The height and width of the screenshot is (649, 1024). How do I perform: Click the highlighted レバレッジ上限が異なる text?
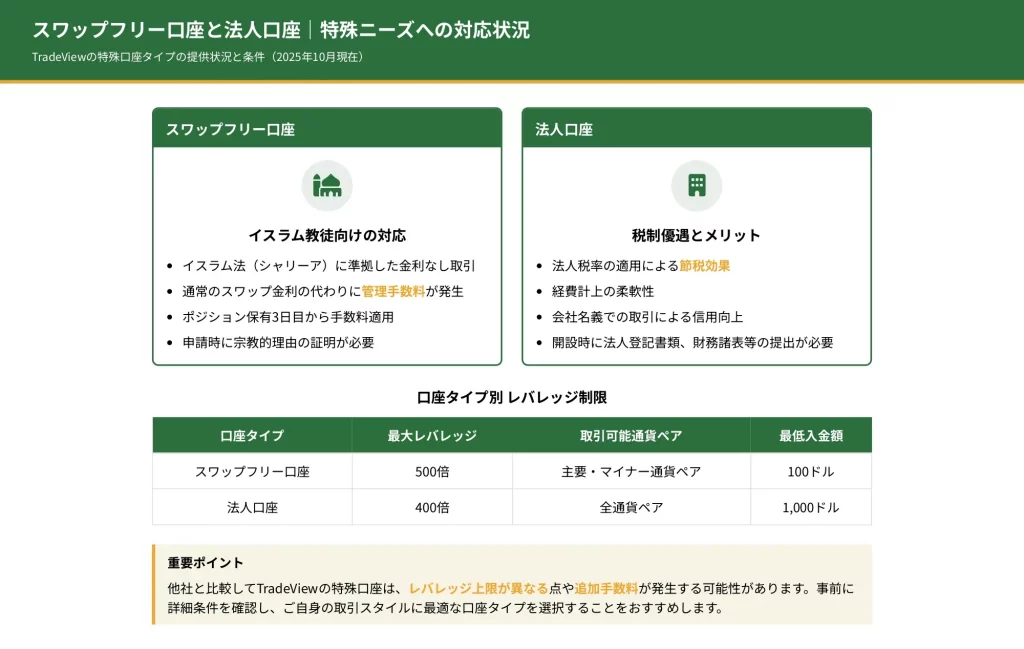click(x=478, y=588)
